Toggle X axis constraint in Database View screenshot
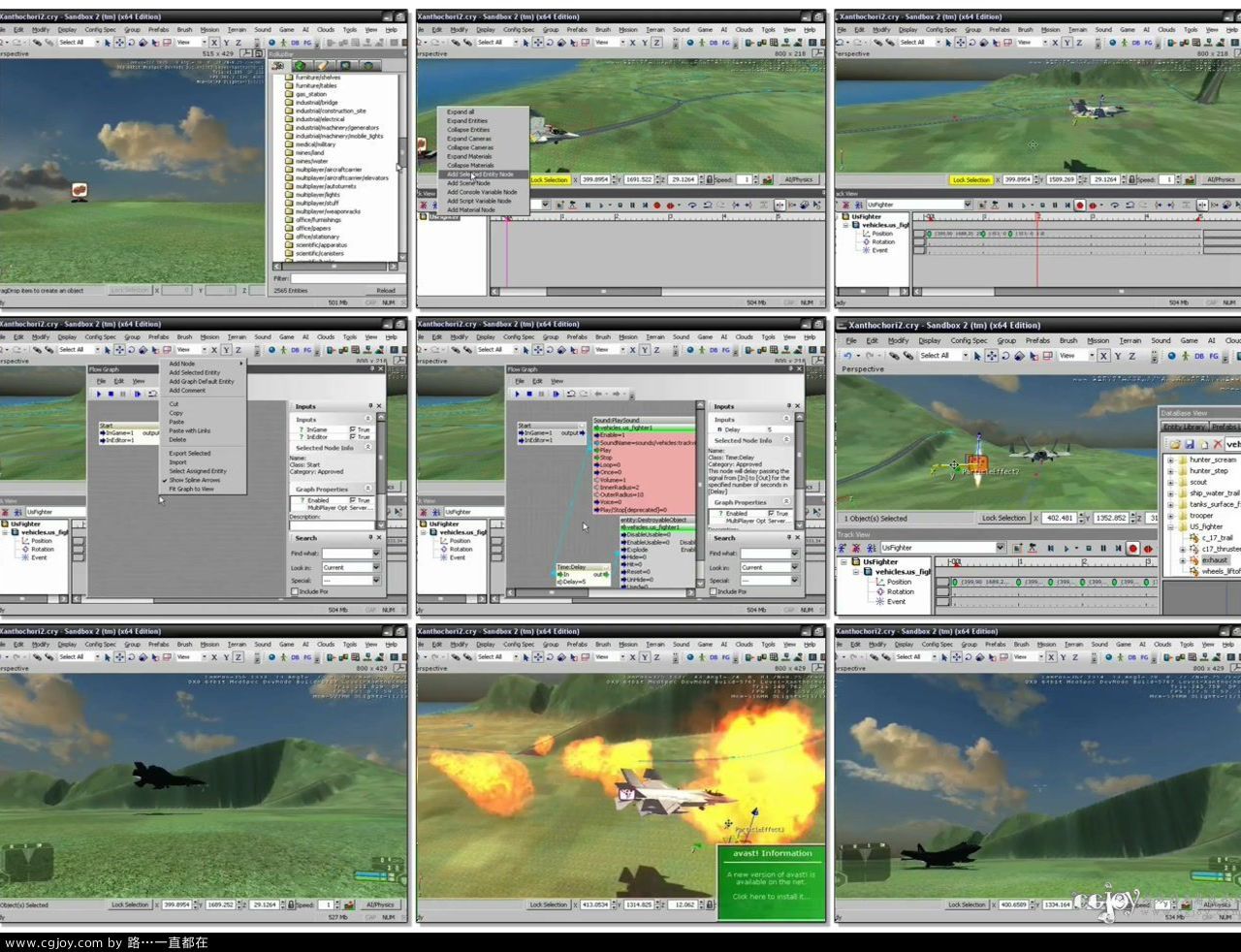Screen dimensions: 1241x952 point(1103,356)
